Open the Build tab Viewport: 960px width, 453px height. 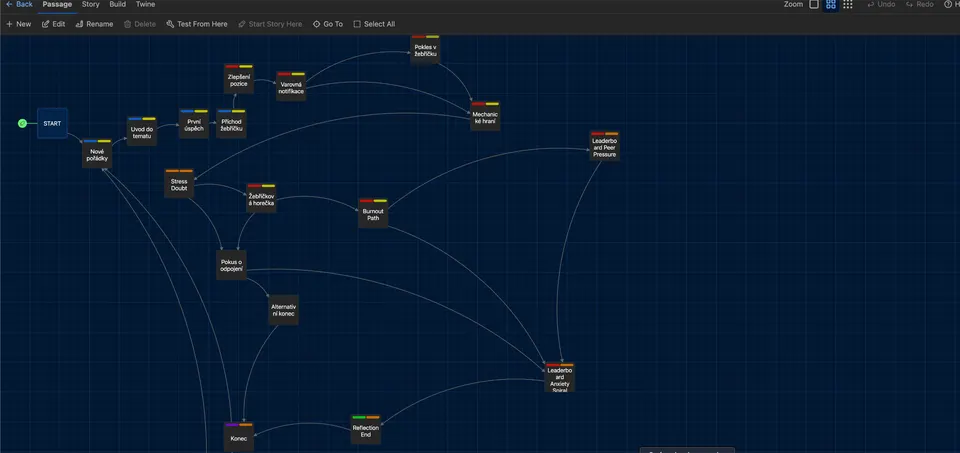118,4
